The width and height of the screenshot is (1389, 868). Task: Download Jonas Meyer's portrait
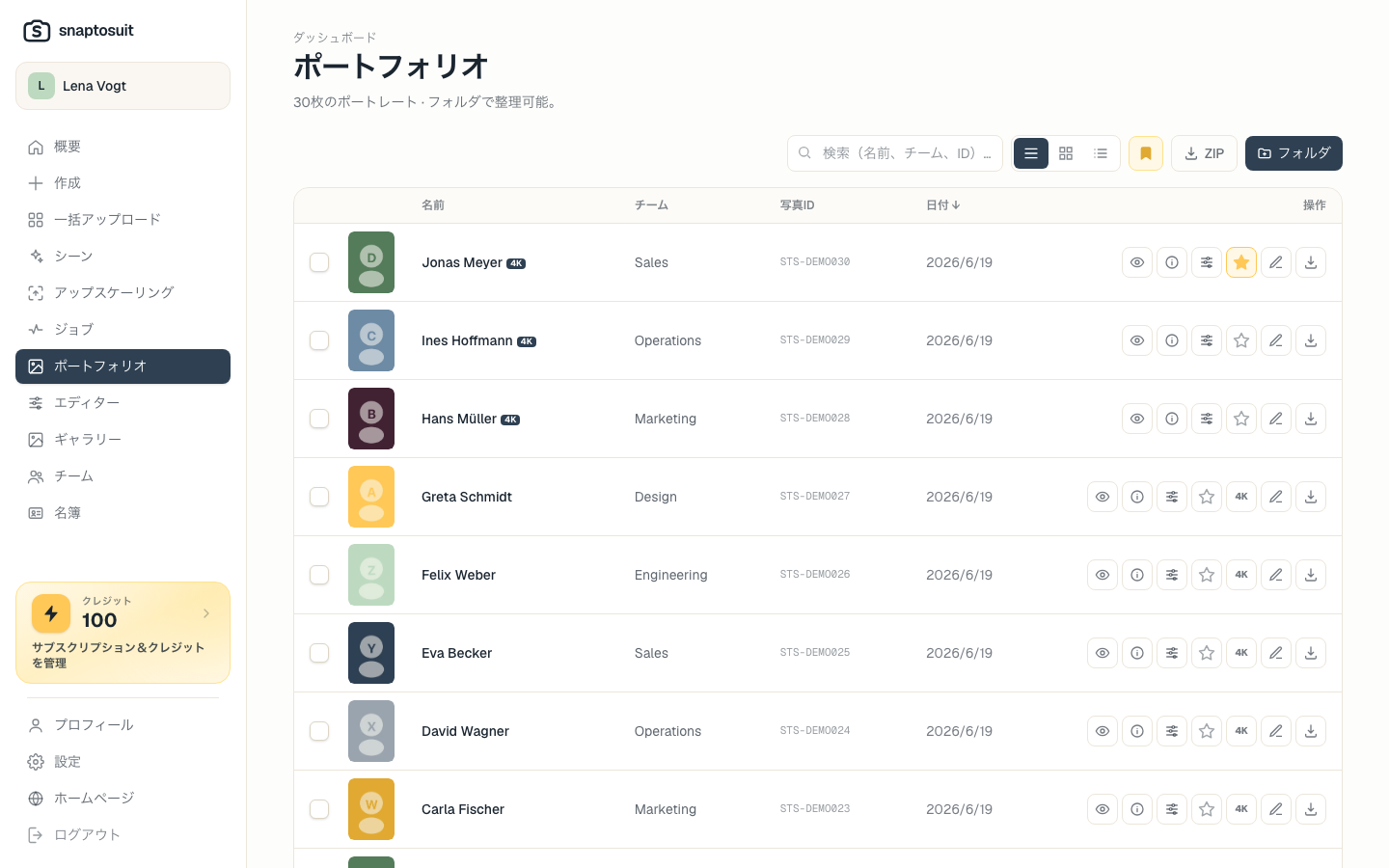coord(1311,262)
